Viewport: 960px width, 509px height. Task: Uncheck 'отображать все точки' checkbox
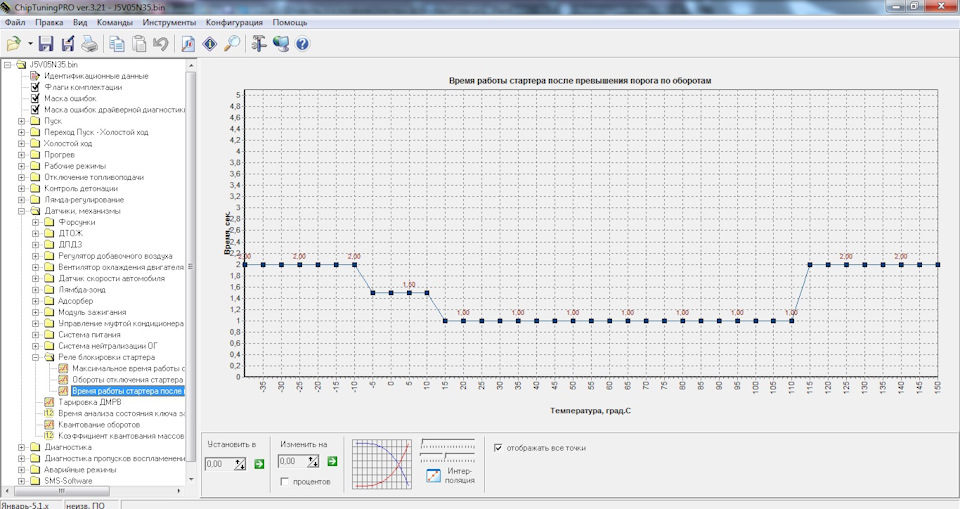498,448
